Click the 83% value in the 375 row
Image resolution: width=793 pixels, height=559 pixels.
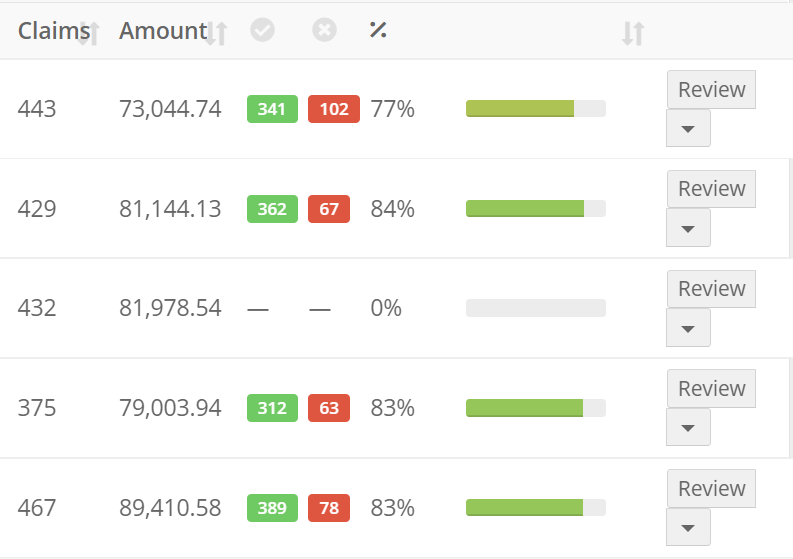[392, 408]
